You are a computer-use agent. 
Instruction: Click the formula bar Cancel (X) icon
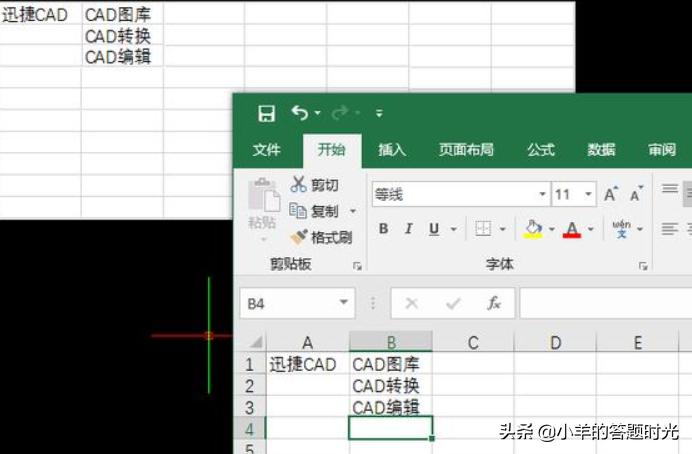pos(412,303)
